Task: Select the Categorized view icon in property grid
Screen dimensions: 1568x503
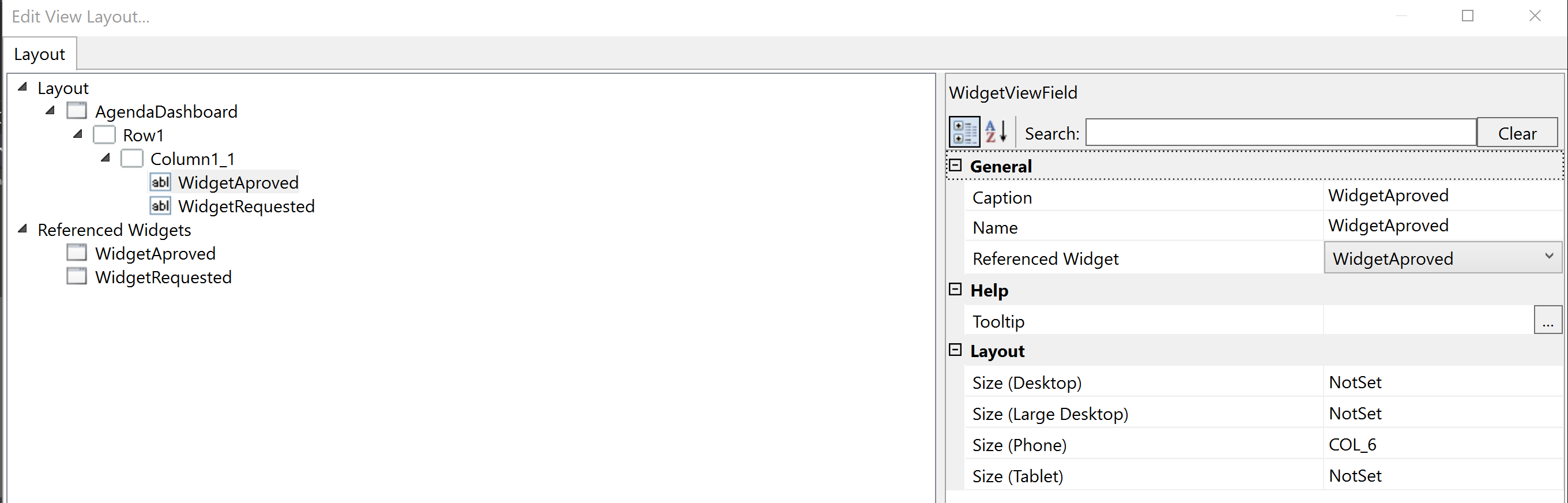Action: pyautogui.click(x=964, y=132)
